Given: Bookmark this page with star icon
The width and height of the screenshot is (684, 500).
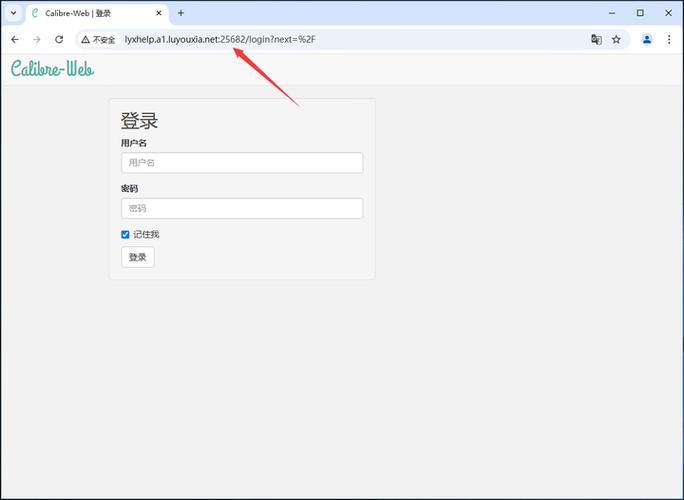Looking at the screenshot, I should [x=616, y=40].
